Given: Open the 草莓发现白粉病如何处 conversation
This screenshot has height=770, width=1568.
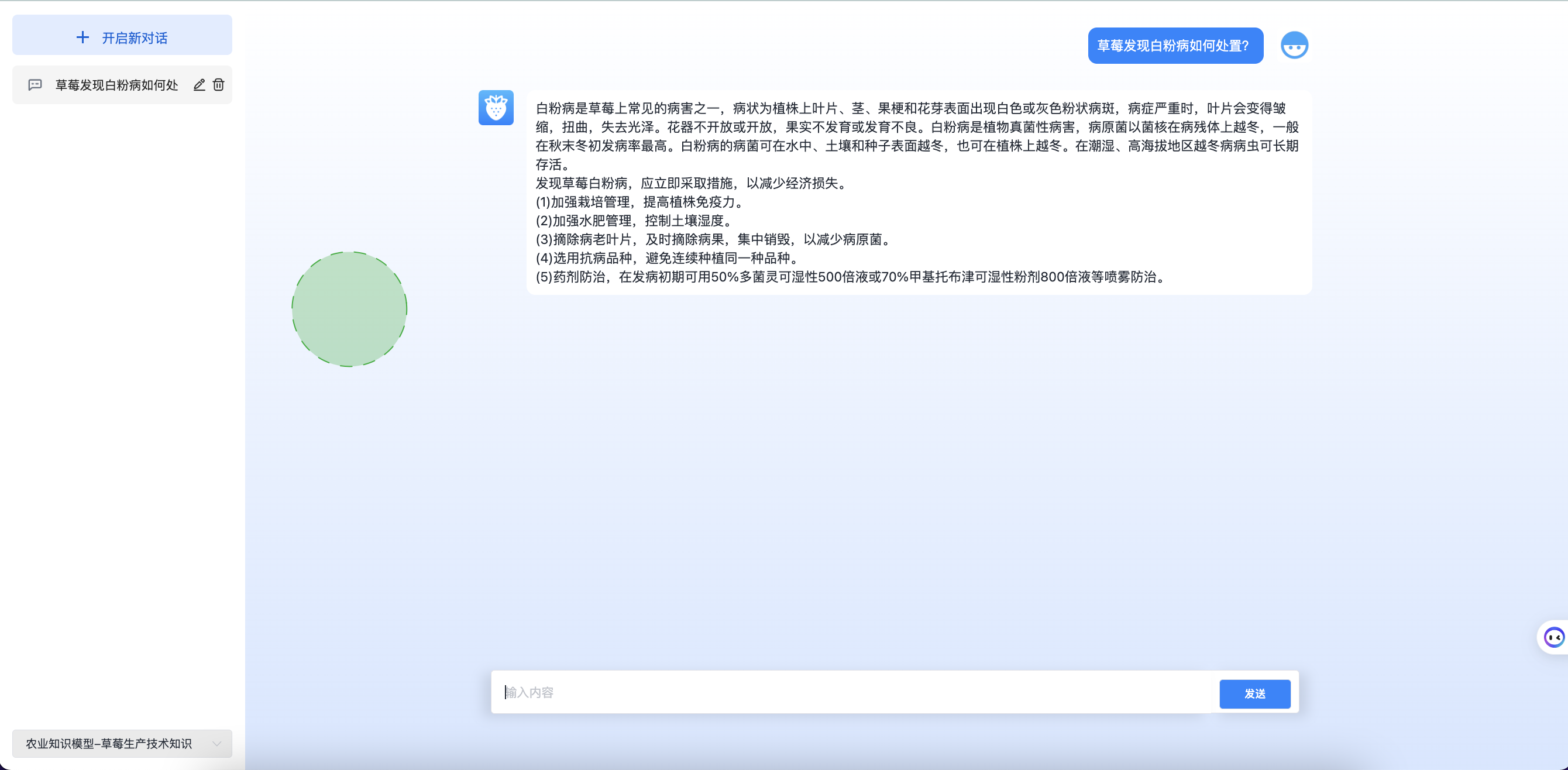Looking at the screenshot, I should click(x=116, y=85).
